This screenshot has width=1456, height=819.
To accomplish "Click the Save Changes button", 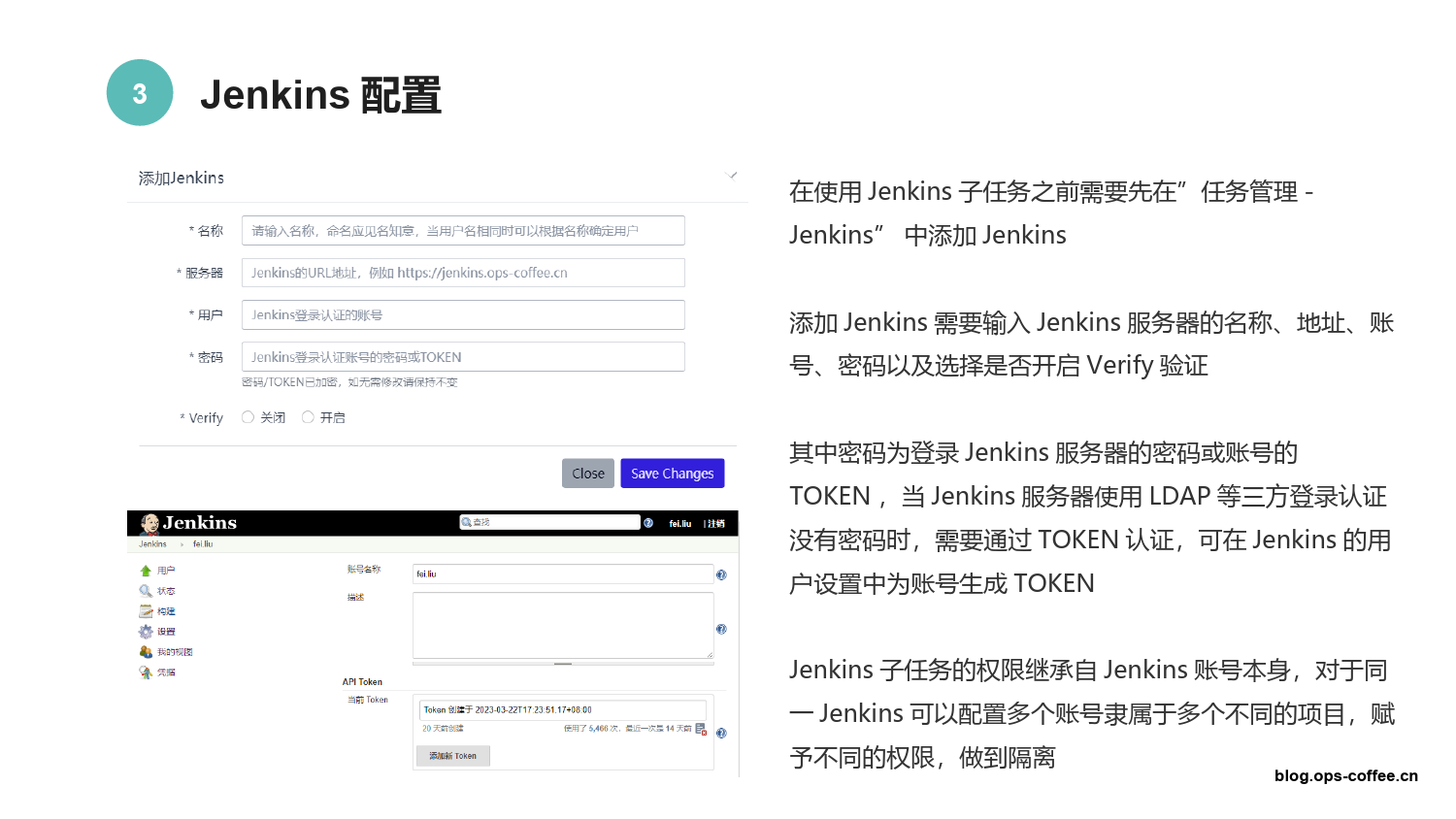I will [672, 474].
